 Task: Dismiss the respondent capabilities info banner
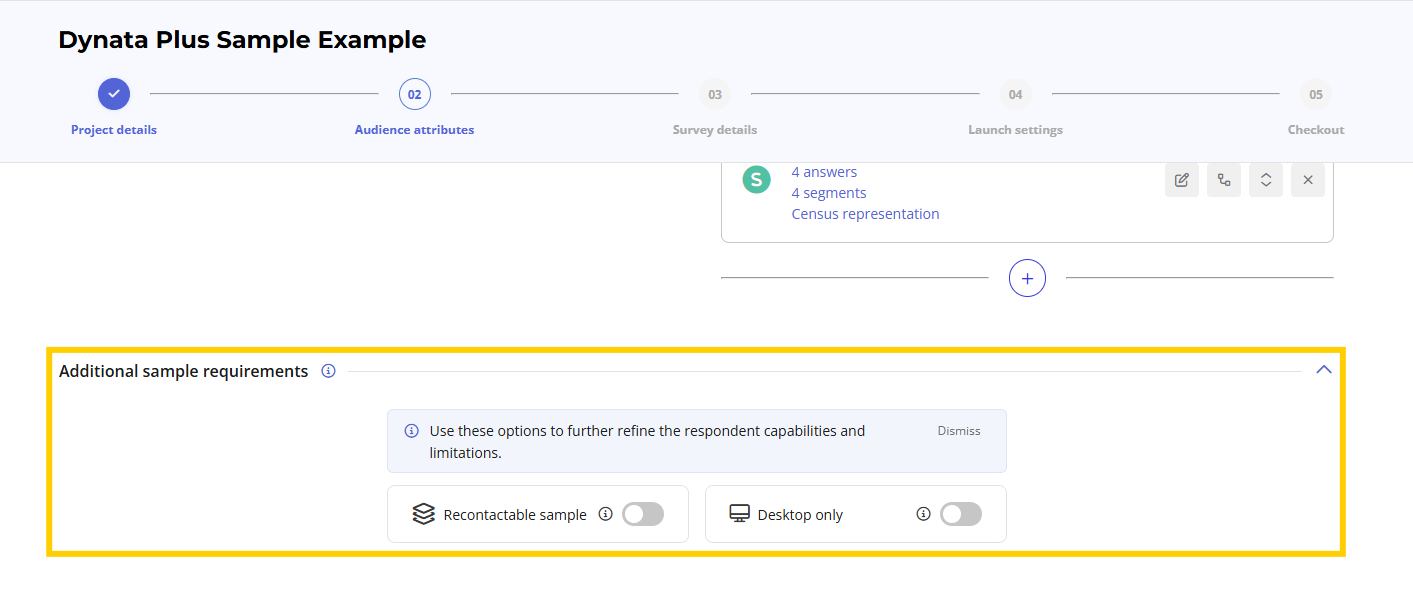[x=959, y=431]
